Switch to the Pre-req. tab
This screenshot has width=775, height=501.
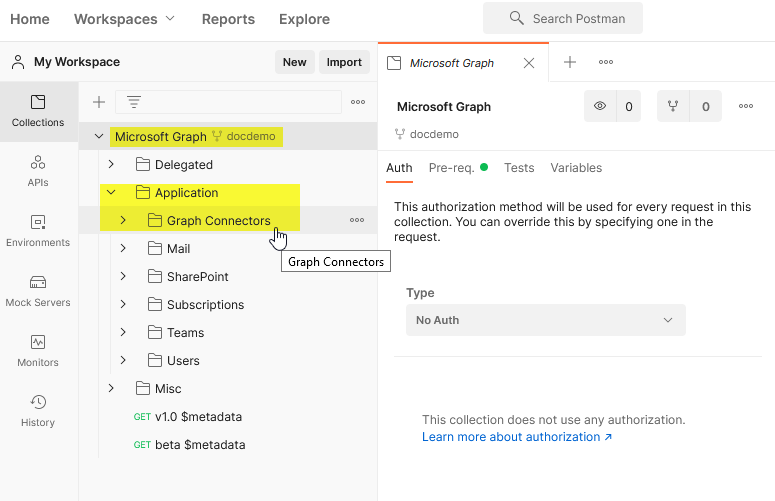tap(458, 168)
